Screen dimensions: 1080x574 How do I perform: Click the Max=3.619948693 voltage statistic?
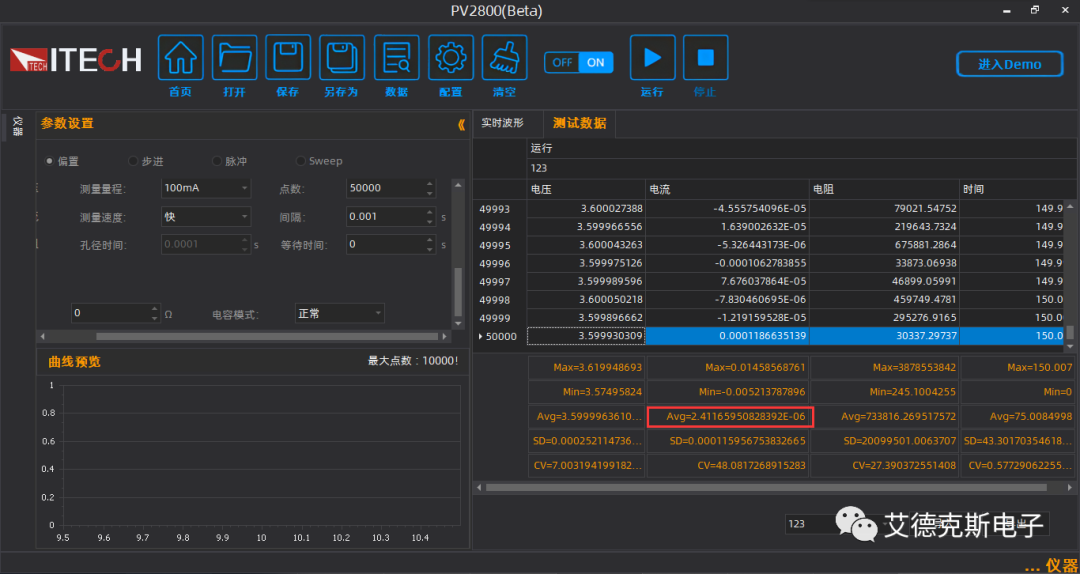tap(587, 368)
